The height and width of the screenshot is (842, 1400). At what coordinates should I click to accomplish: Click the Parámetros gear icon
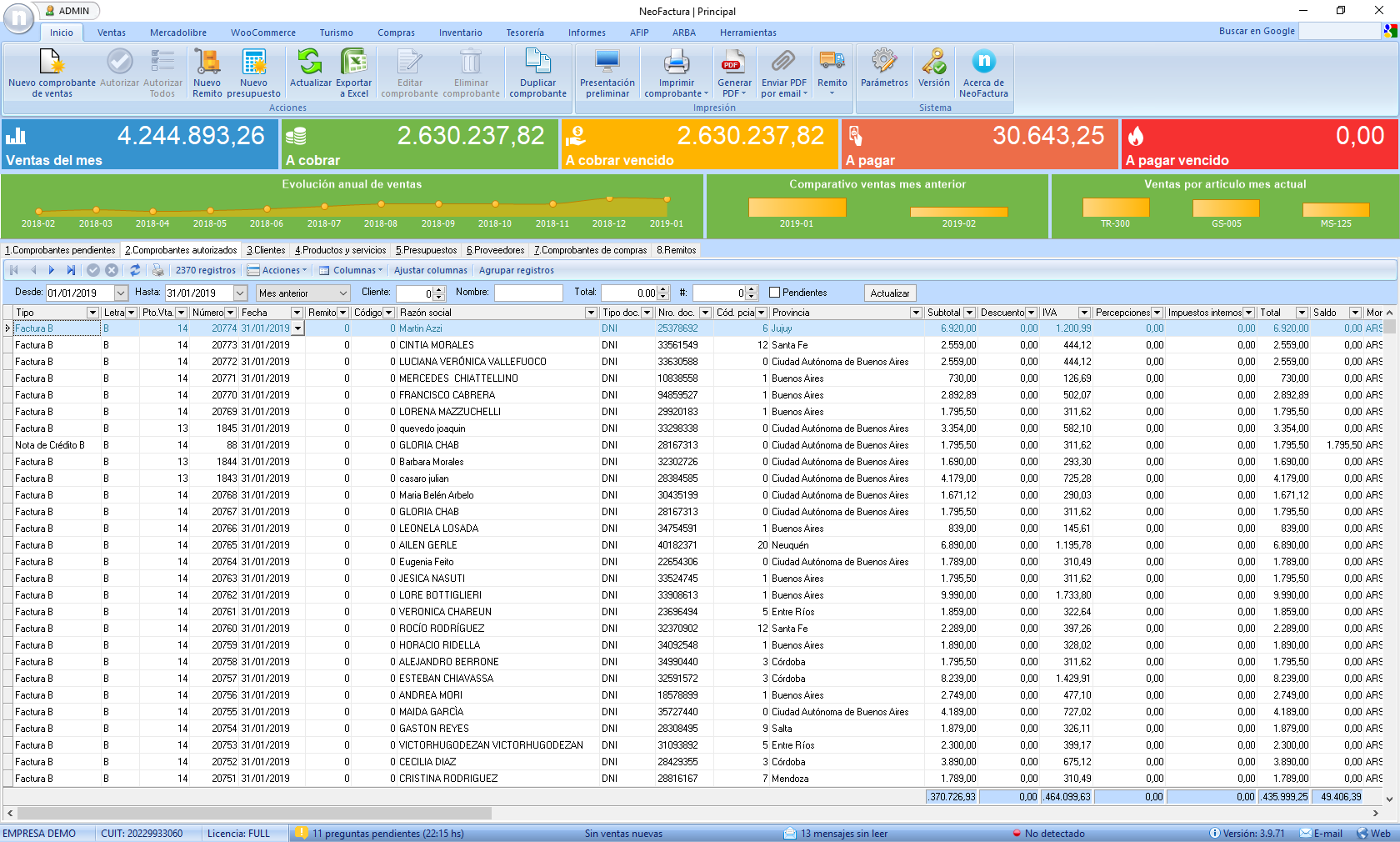click(884, 62)
